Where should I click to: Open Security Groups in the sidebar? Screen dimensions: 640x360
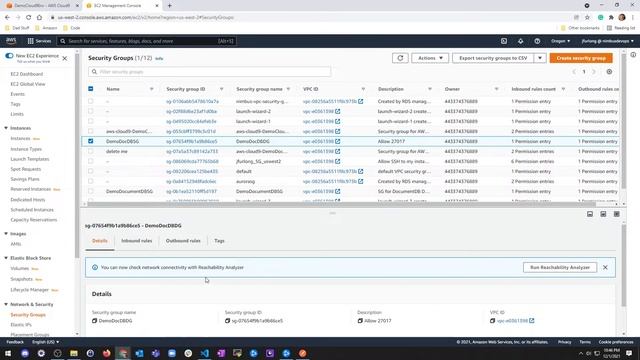point(28,315)
